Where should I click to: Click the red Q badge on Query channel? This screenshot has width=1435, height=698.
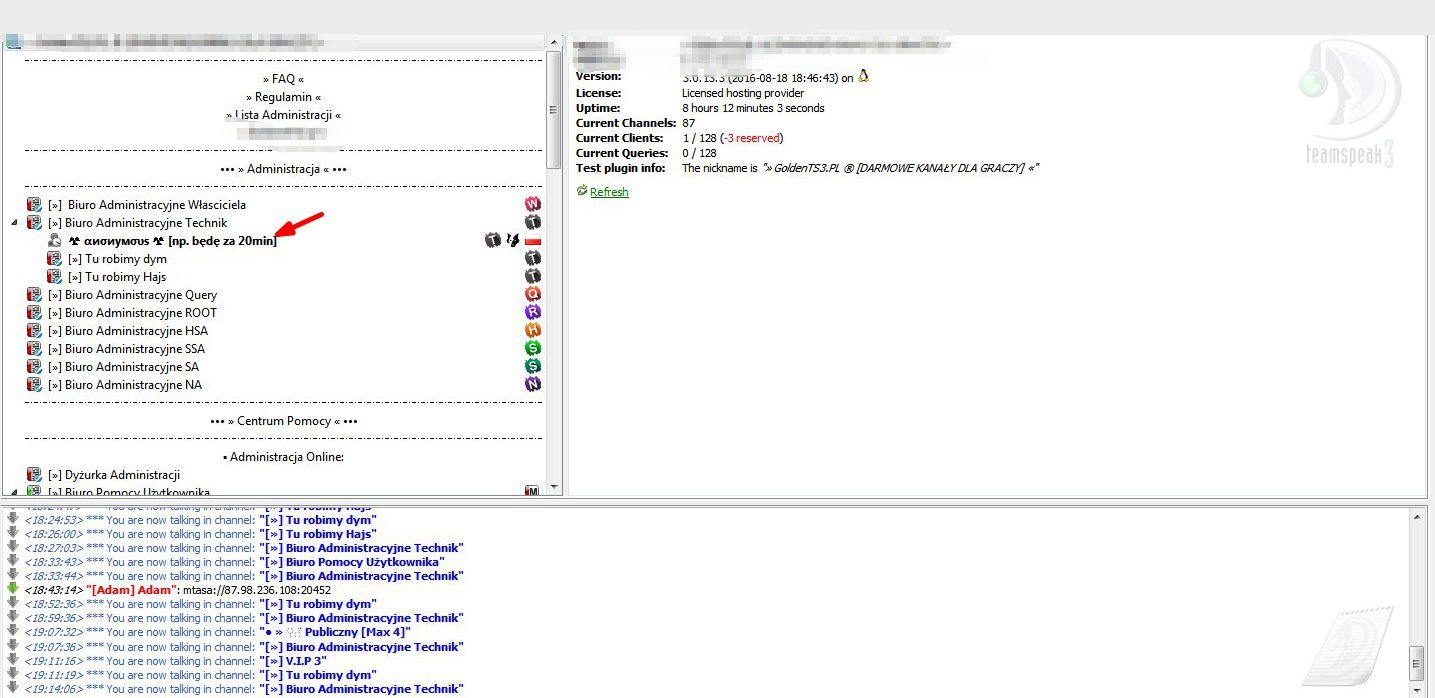tap(533, 295)
